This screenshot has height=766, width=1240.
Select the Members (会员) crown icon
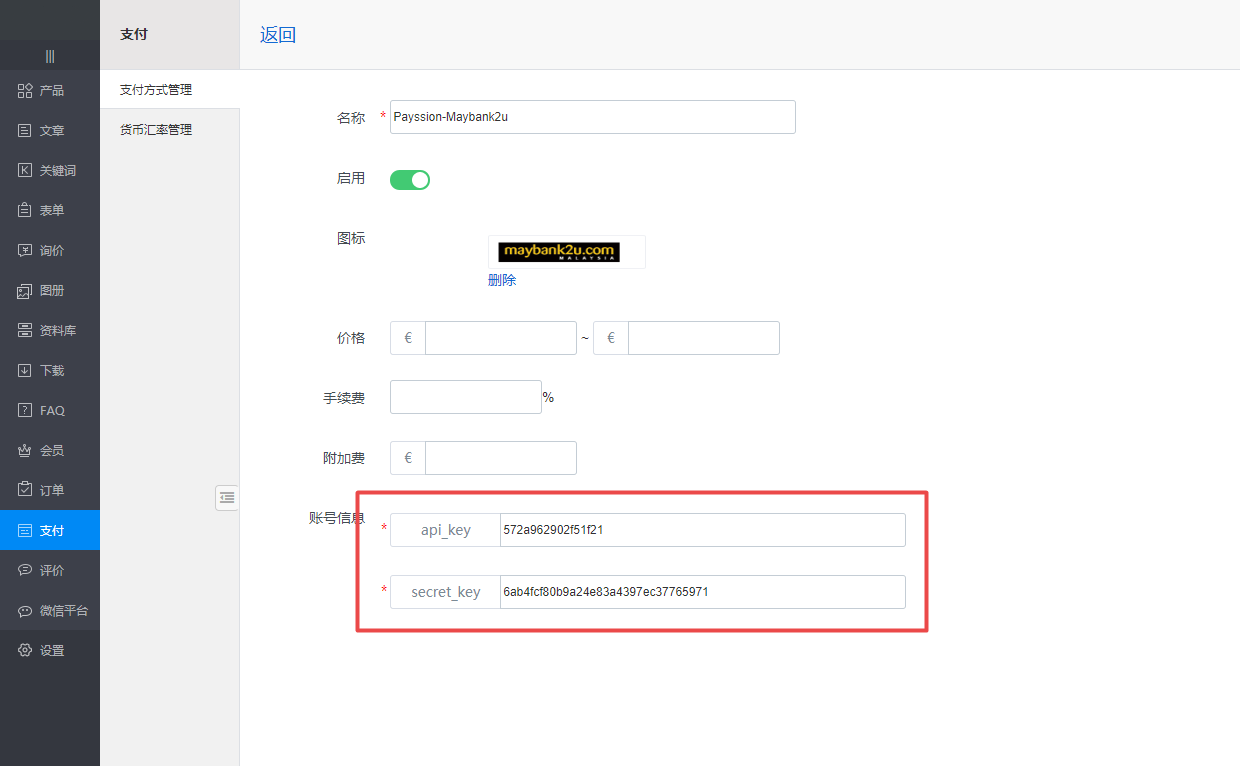25,451
